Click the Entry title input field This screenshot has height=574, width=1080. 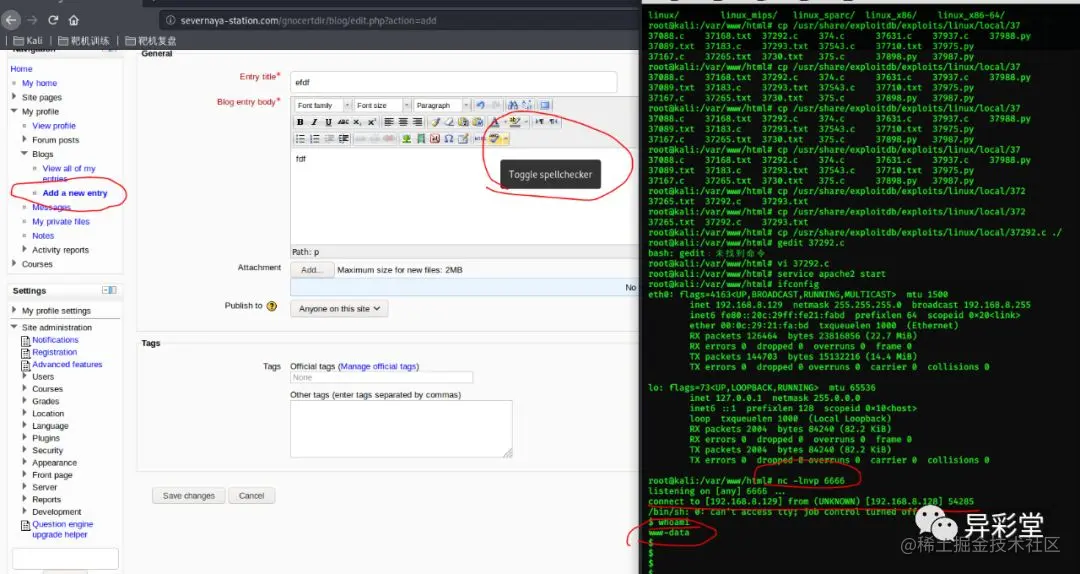453,82
